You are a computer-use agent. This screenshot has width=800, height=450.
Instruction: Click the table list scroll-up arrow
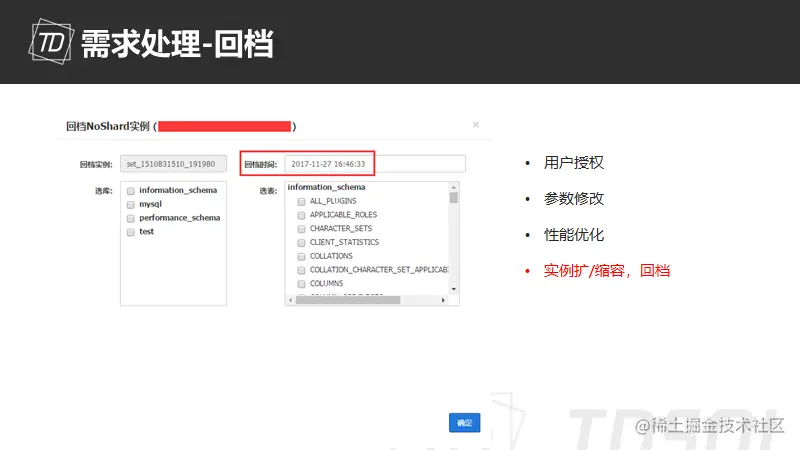[x=454, y=187]
